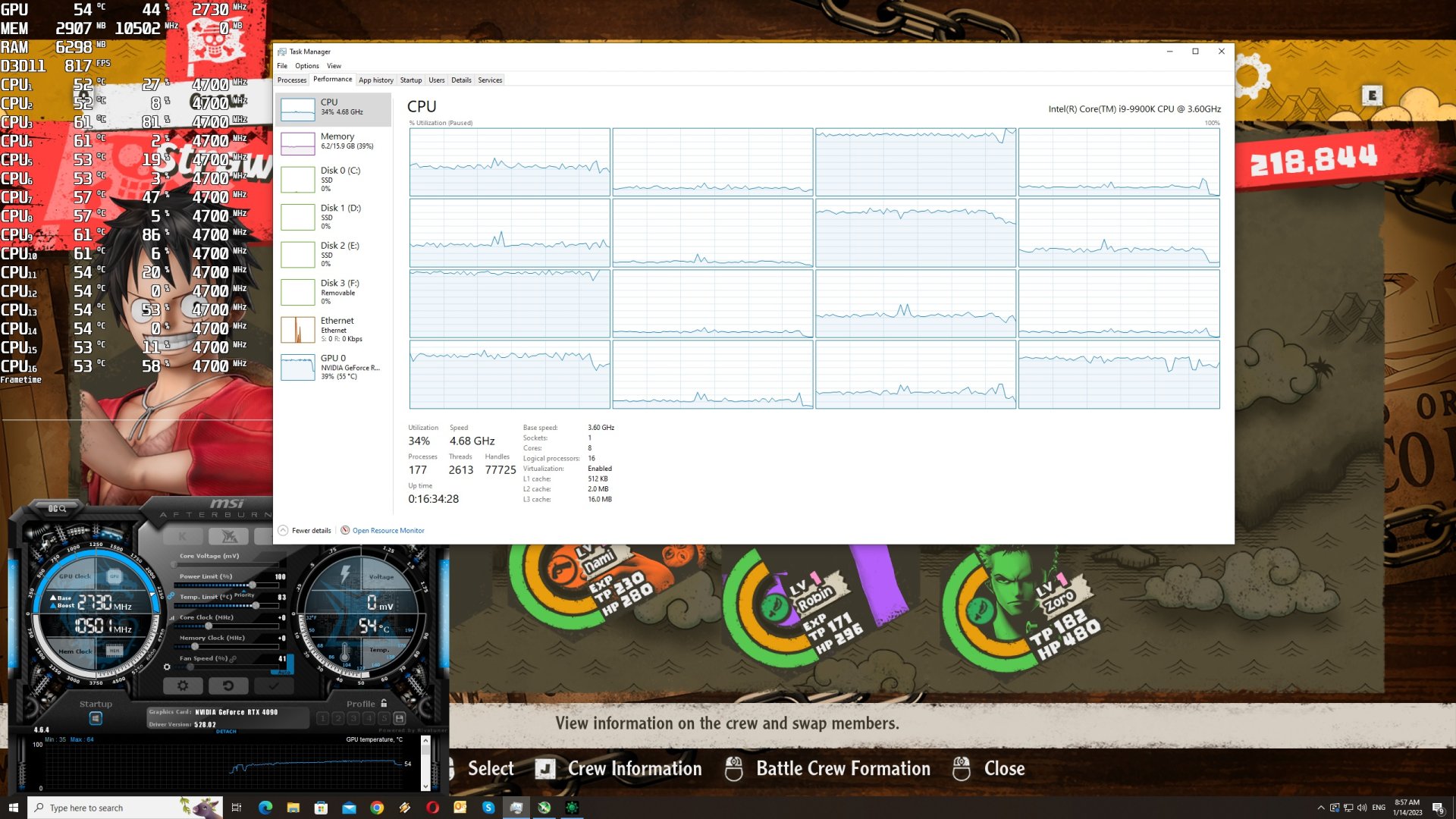Toggle the power and temp link icon
The width and height of the screenshot is (1456, 819).
tap(172, 597)
